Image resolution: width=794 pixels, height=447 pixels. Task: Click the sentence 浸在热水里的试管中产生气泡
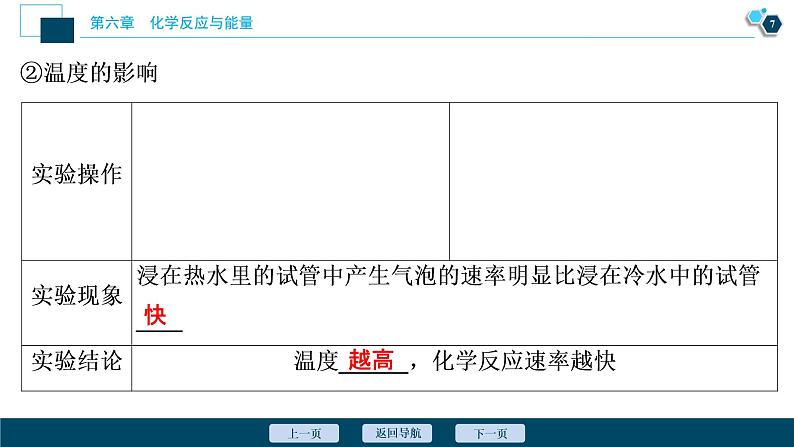[x=287, y=276]
